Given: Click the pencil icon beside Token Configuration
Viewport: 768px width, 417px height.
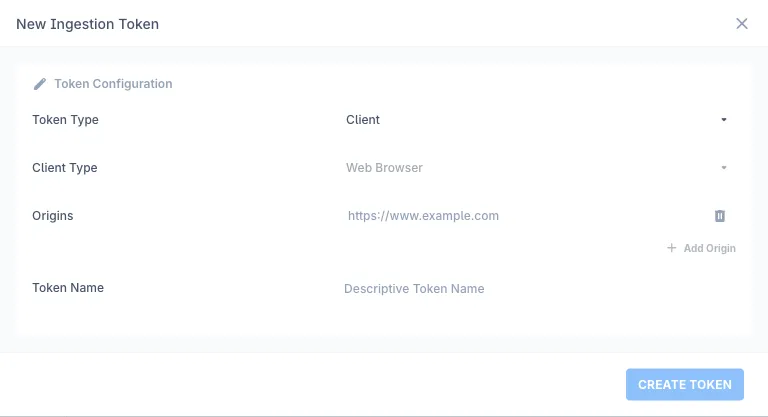Looking at the screenshot, I should coord(40,84).
